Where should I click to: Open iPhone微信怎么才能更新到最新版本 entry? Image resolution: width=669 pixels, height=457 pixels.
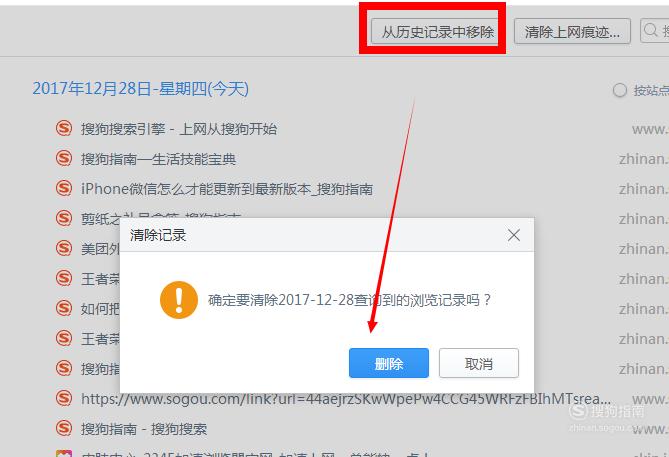tap(227, 189)
